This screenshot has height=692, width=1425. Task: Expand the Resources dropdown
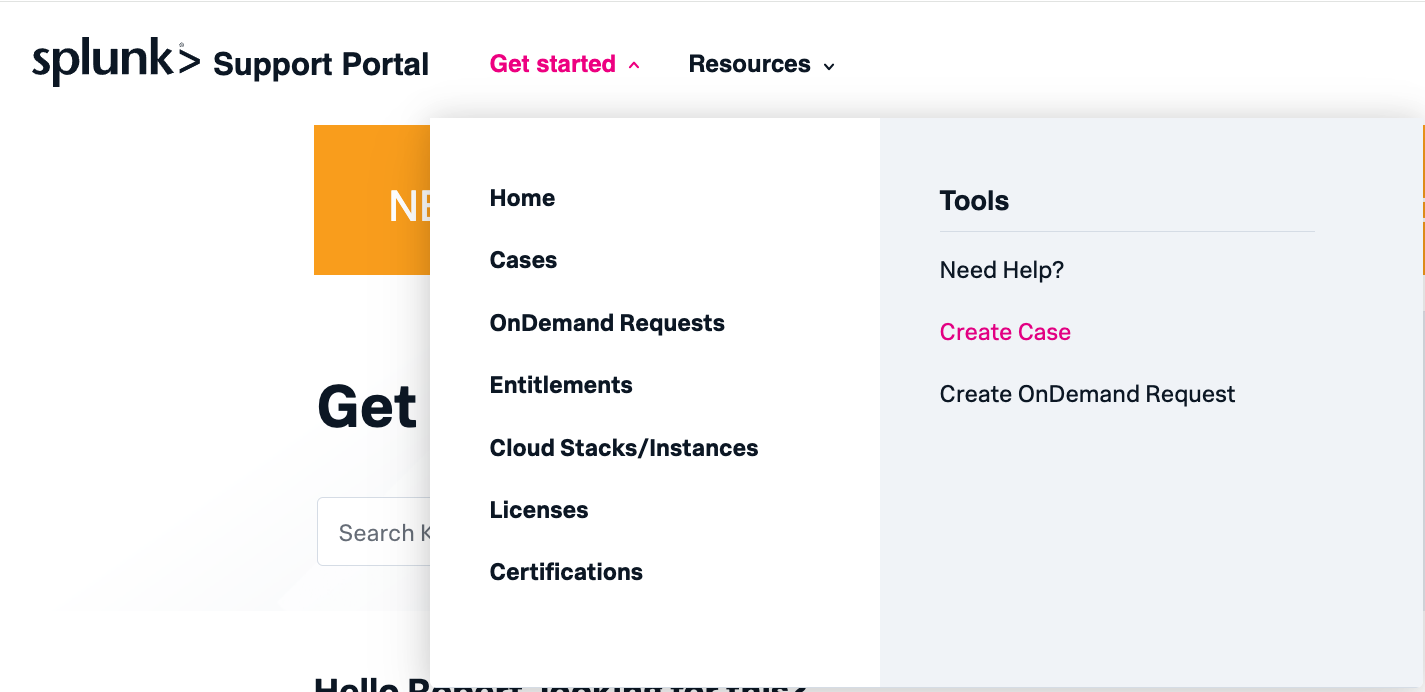coord(828,65)
